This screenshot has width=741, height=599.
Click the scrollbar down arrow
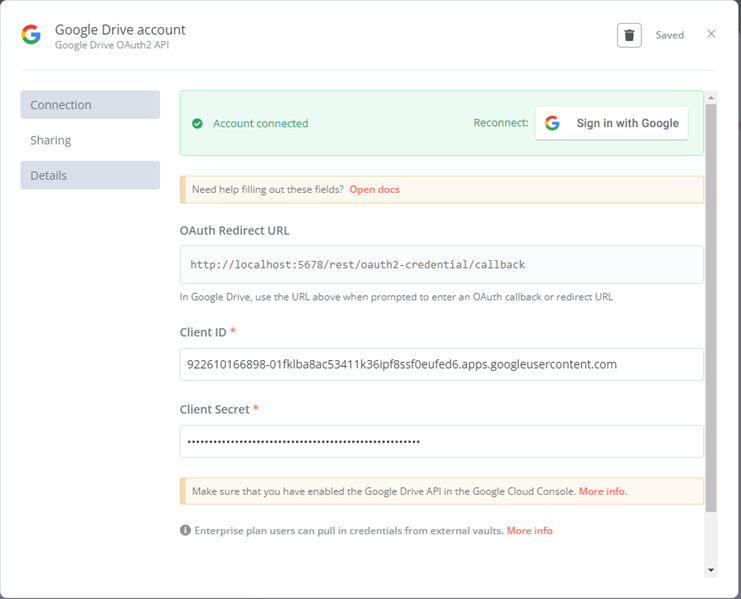(711, 570)
